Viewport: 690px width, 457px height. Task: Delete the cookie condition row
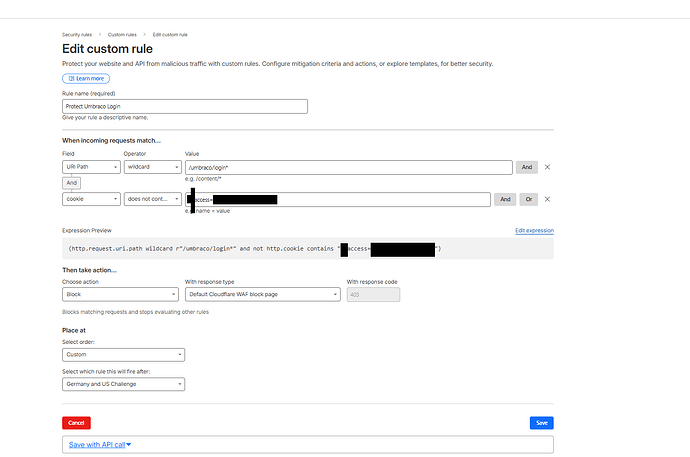click(547, 199)
